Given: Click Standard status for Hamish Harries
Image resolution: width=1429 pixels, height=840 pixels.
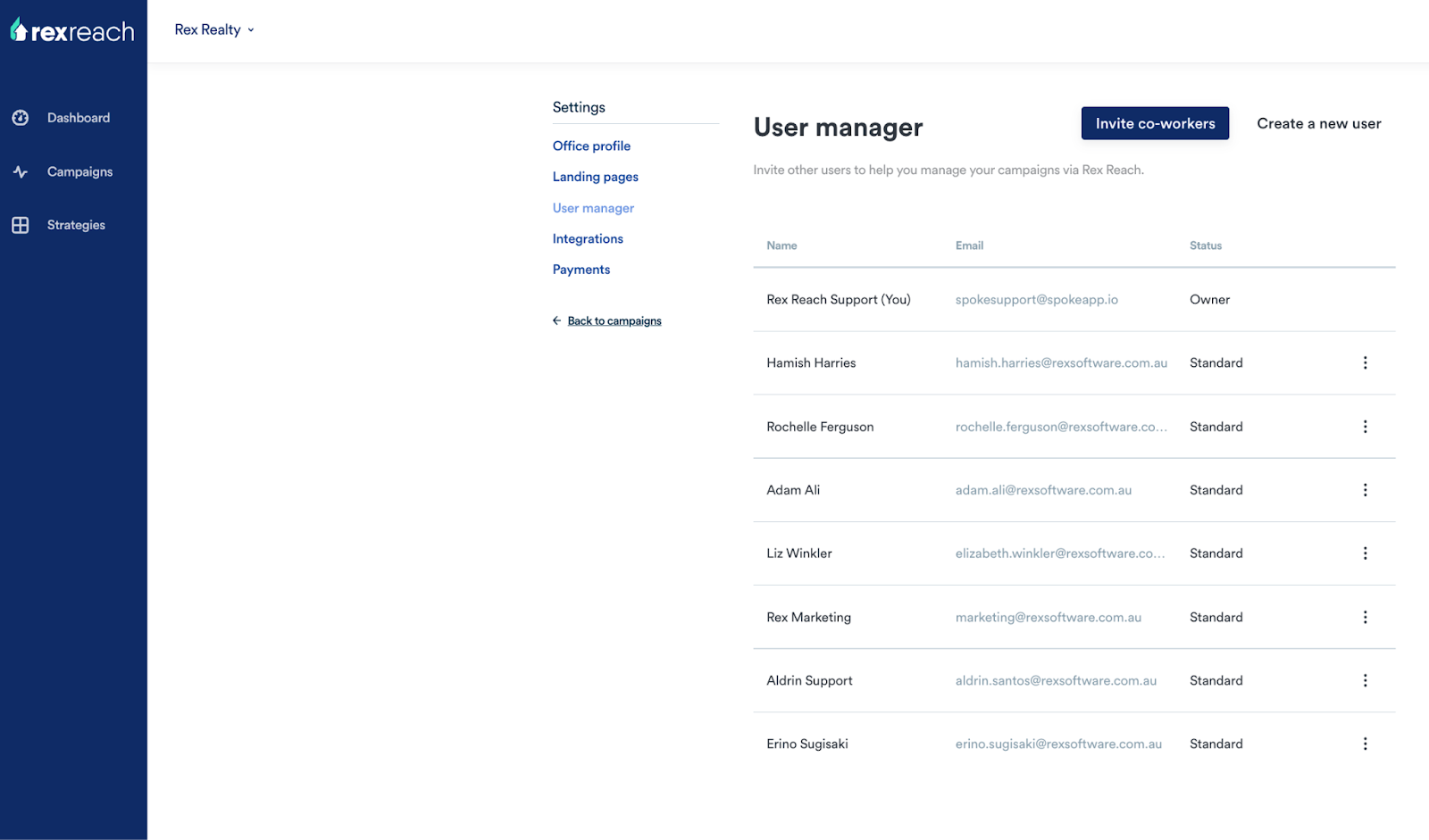Looking at the screenshot, I should click(1216, 362).
